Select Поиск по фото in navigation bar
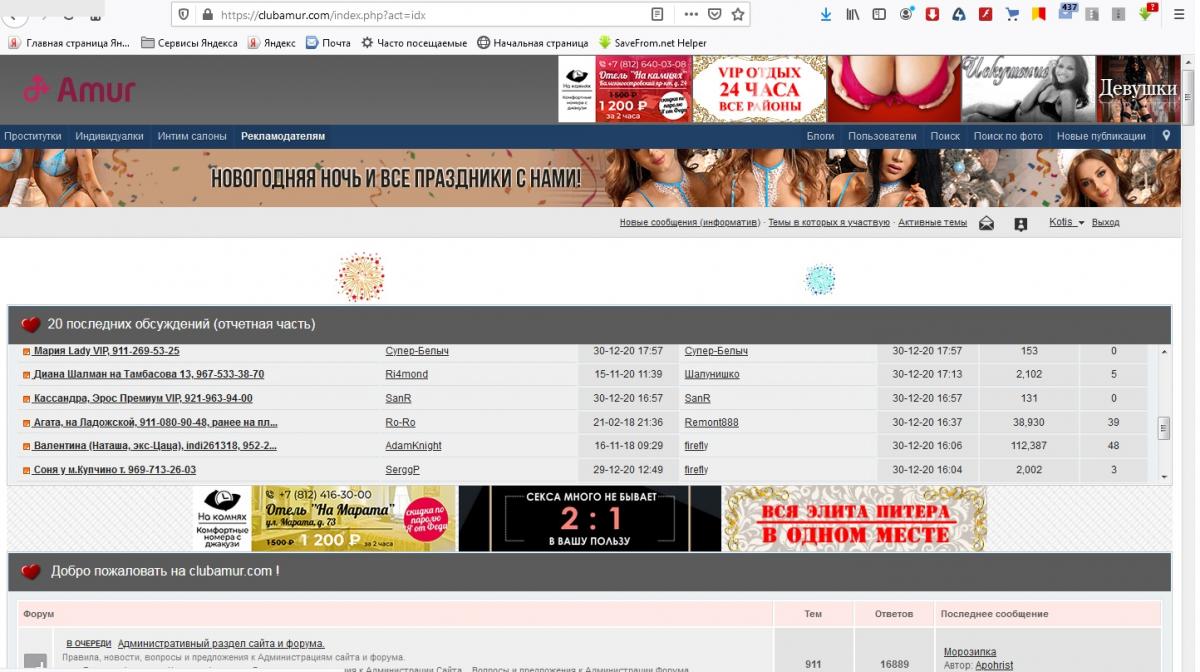Image resolution: width=1200 pixels, height=672 pixels. [1008, 136]
